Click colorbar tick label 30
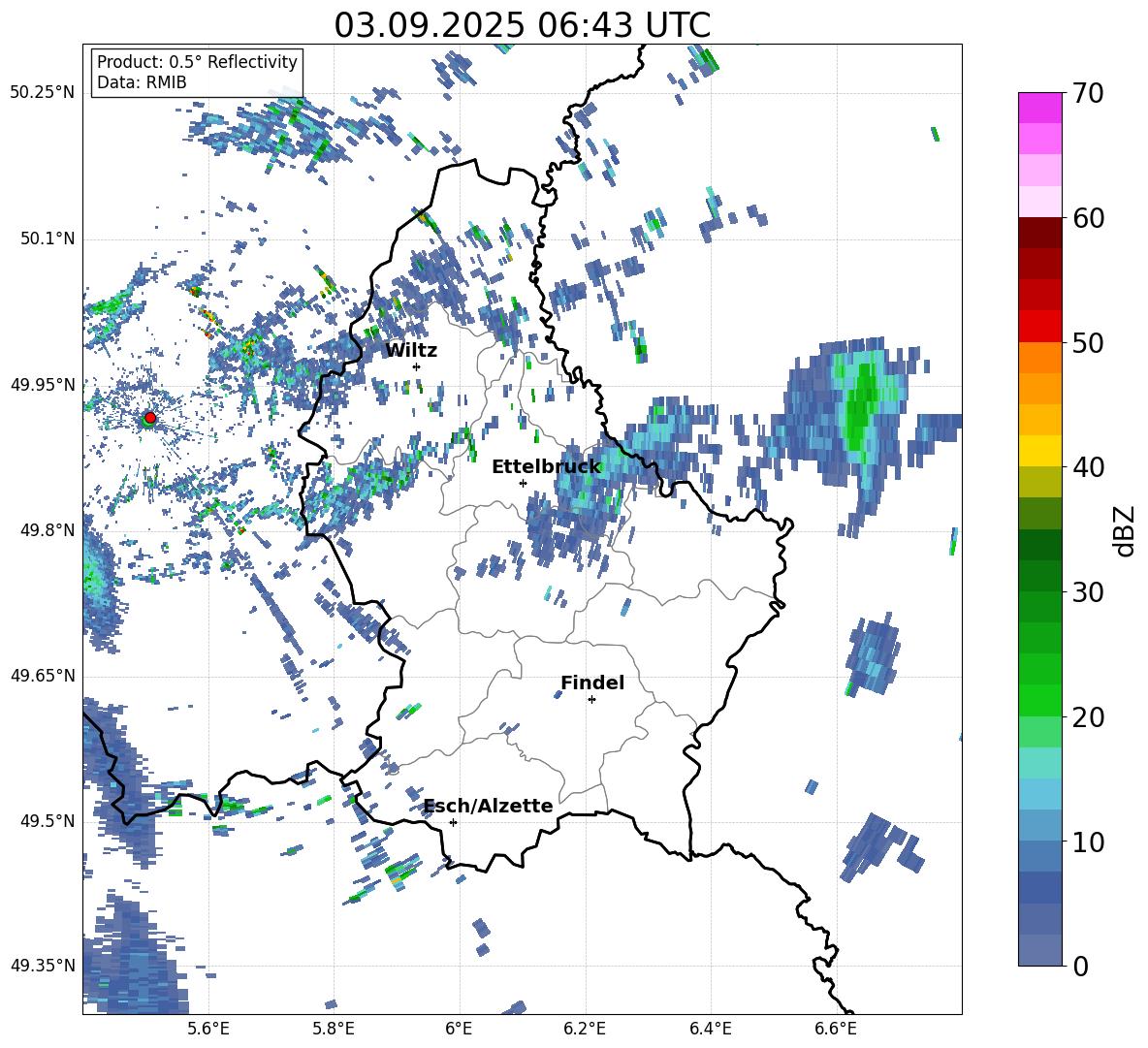This screenshot has height=1048, width=1148. pos(1088,592)
